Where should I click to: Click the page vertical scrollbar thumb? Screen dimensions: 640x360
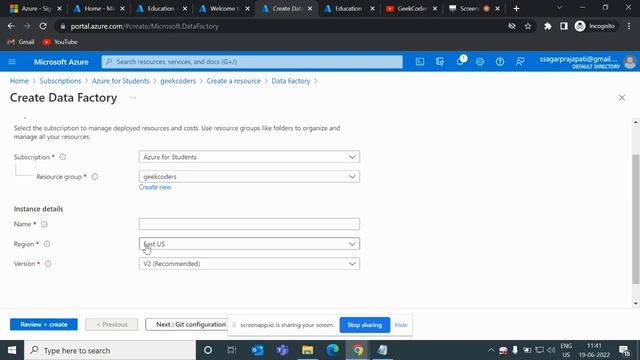pyautogui.click(x=636, y=219)
